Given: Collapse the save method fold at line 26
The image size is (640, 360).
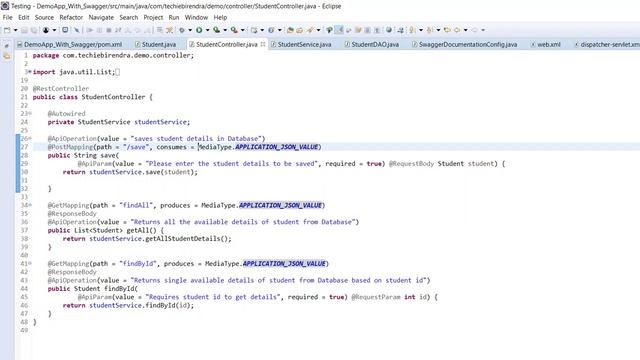Looking at the screenshot, I should point(30,138).
